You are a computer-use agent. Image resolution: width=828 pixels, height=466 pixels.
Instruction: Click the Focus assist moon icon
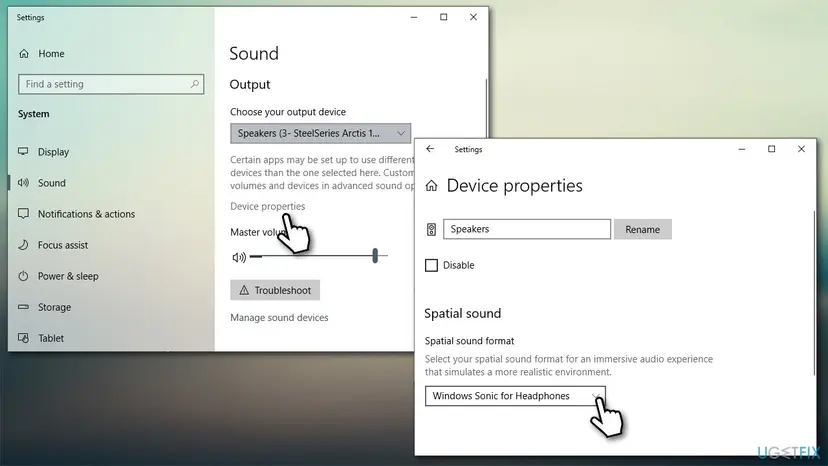(23, 245)
